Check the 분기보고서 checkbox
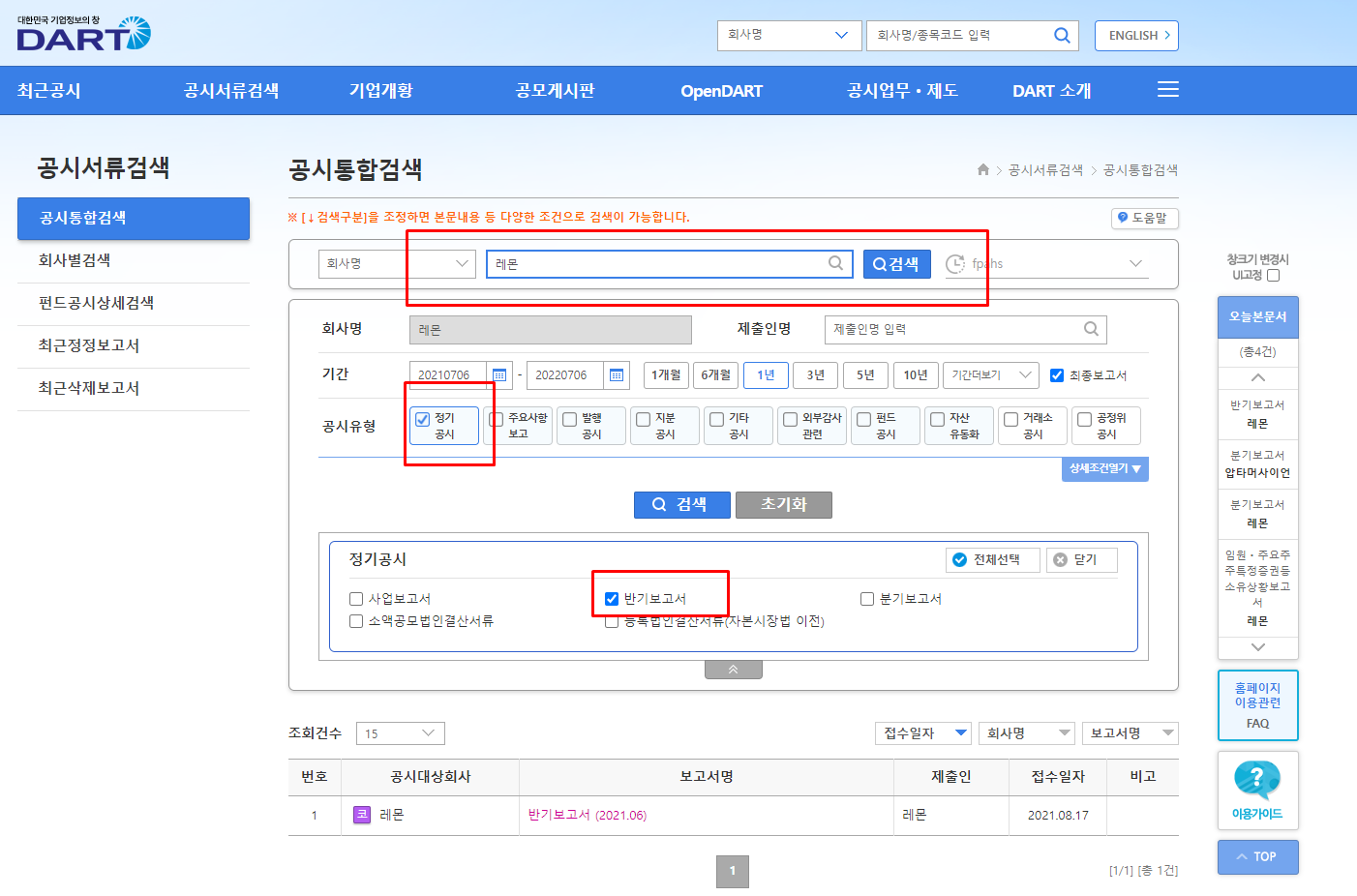The width and height of the screenshot is (1357, 896). tap(867, 599)
